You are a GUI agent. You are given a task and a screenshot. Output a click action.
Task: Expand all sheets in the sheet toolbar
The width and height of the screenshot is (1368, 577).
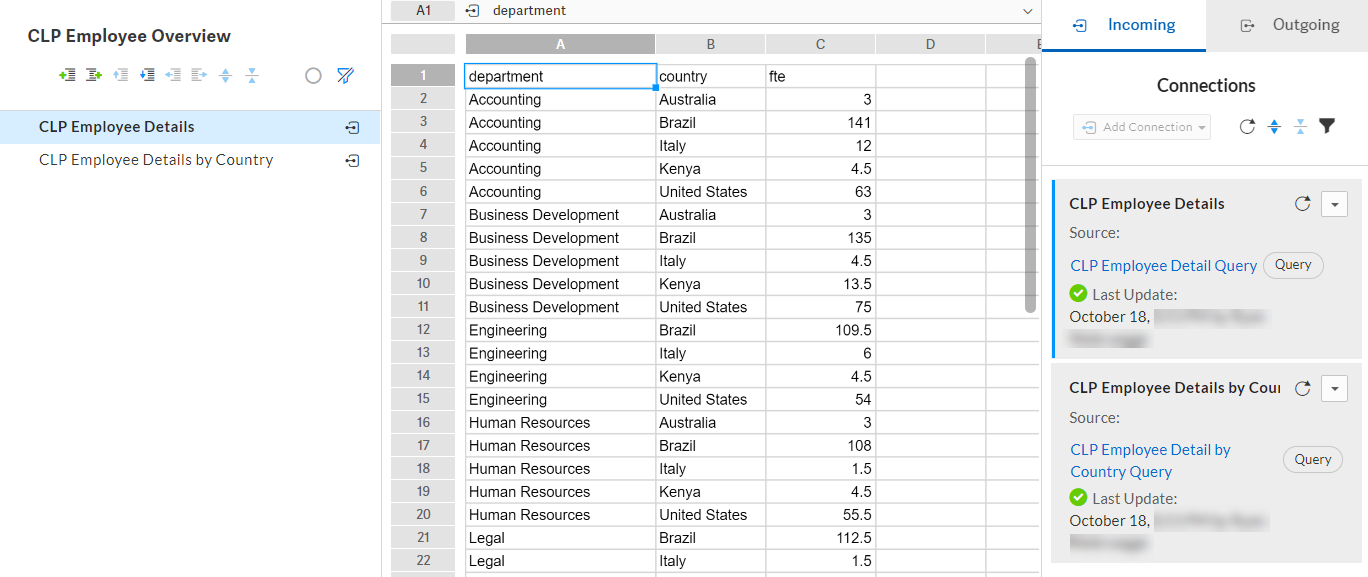(x=225, y=75)
